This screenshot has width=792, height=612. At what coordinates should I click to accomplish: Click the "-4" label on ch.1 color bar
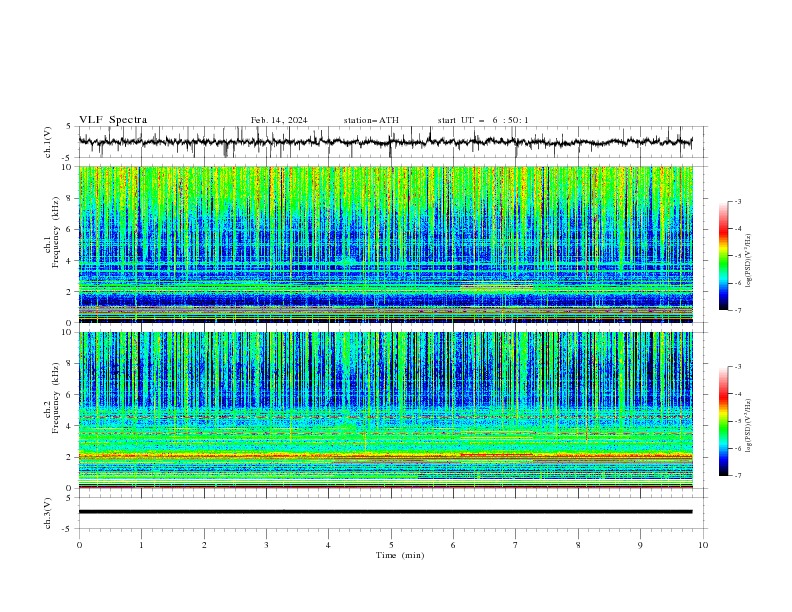click(737, 228)
